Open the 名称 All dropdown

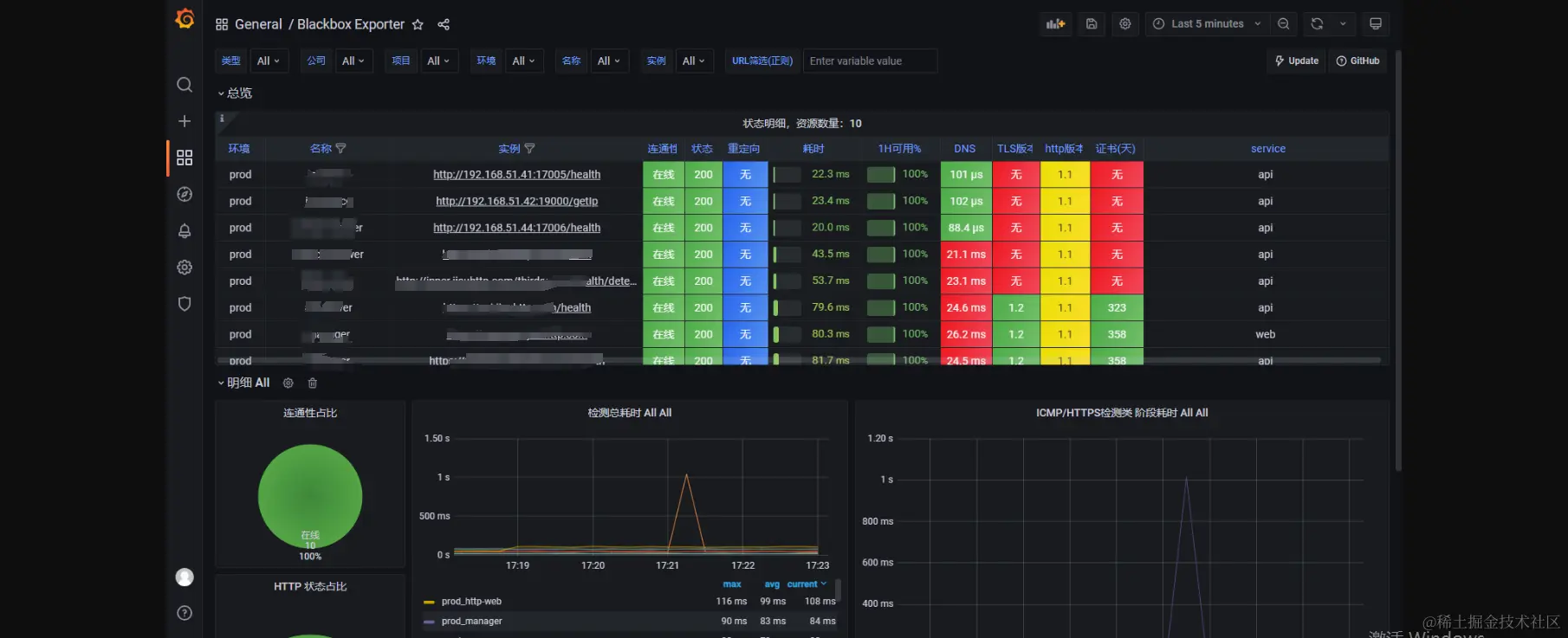[609, 61]
